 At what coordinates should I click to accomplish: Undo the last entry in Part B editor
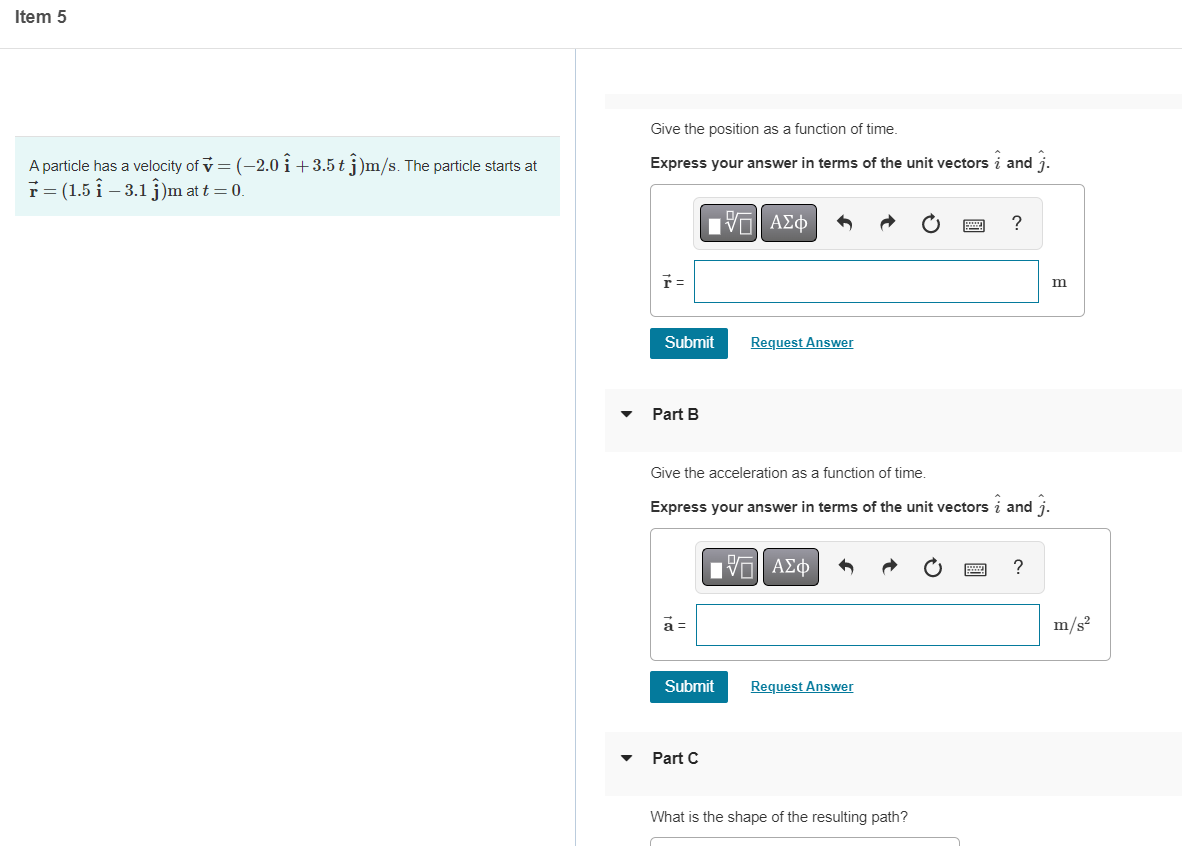(846, 567)
